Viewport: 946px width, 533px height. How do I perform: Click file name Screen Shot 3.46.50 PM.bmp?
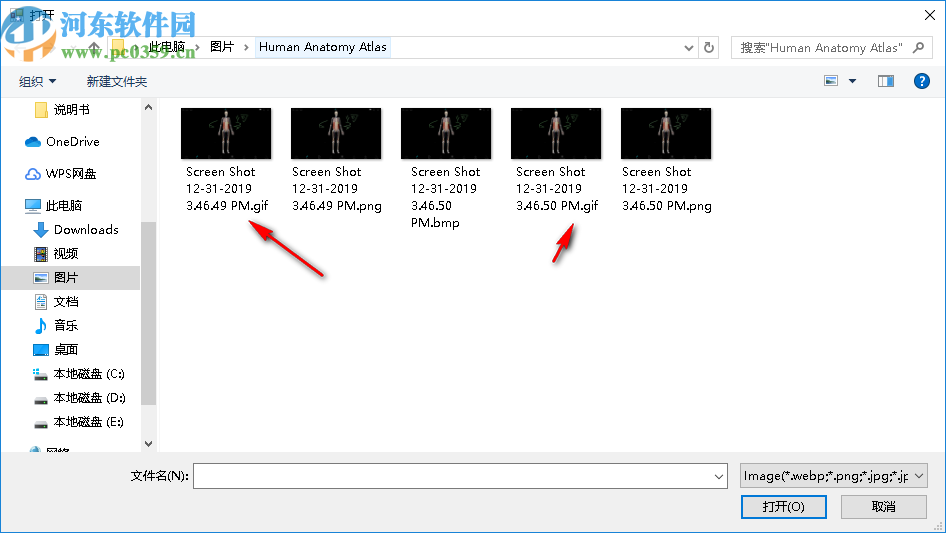pyautogui.click(x=445, y=197)
